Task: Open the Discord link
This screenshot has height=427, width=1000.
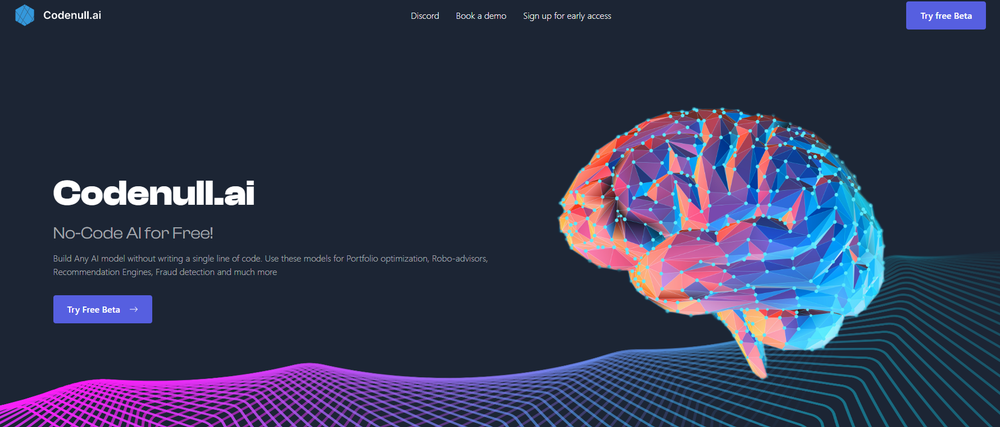Action: click(x=425, y=16)
